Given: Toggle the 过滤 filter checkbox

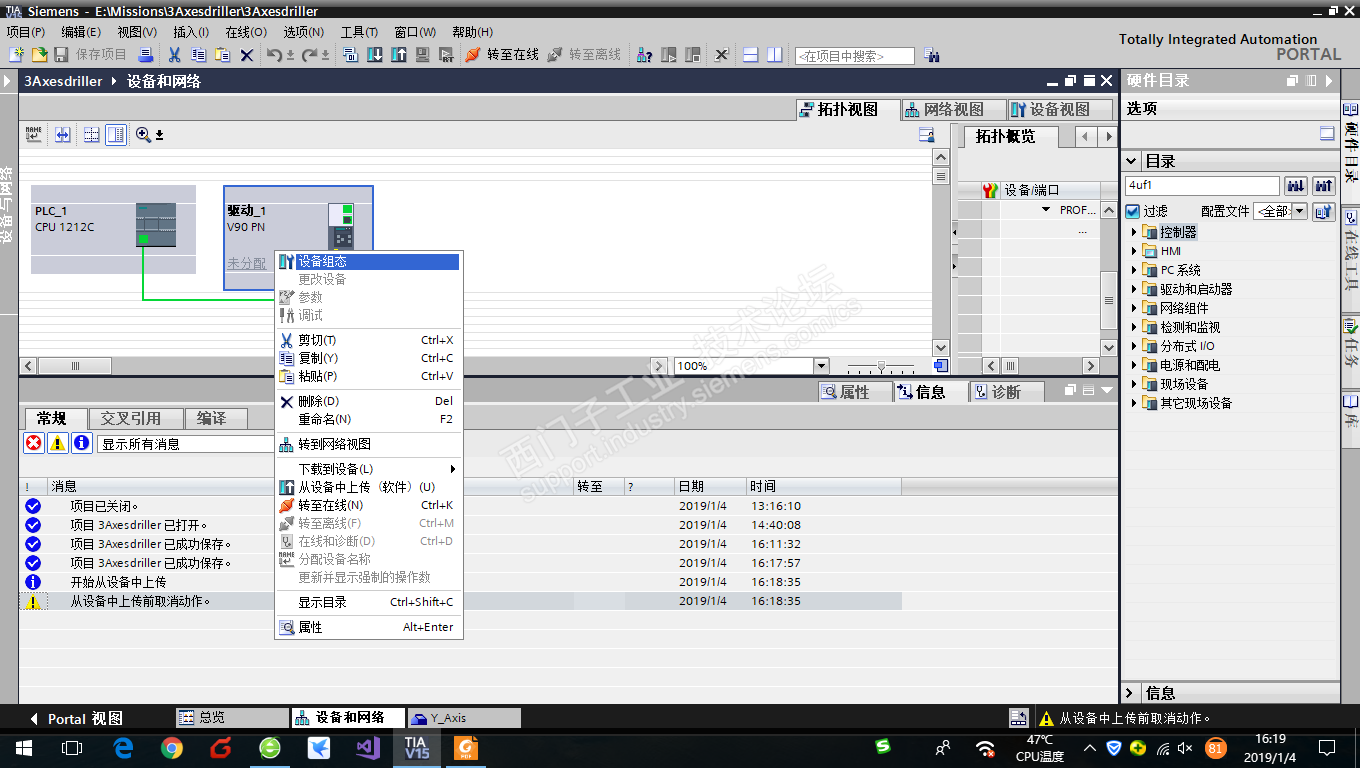Looking at the screenshot, I should pos(1133,211).
